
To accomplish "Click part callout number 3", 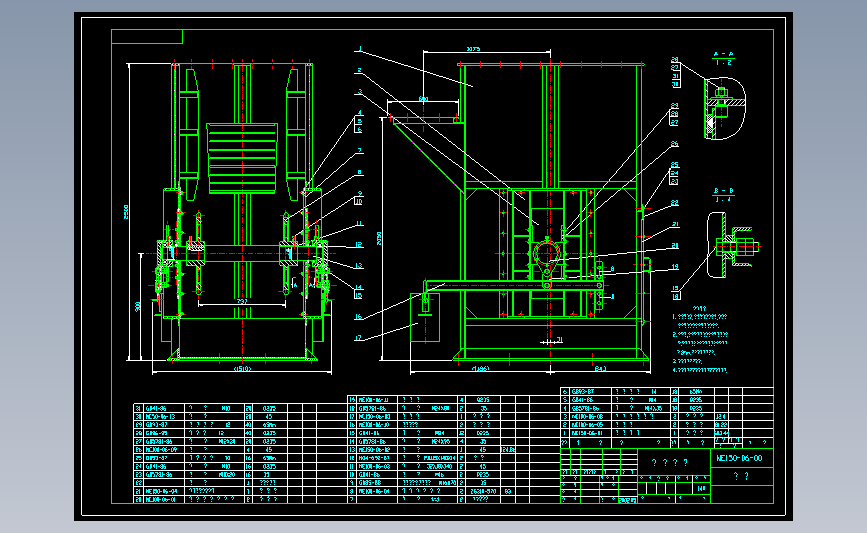I will (359, 92).
